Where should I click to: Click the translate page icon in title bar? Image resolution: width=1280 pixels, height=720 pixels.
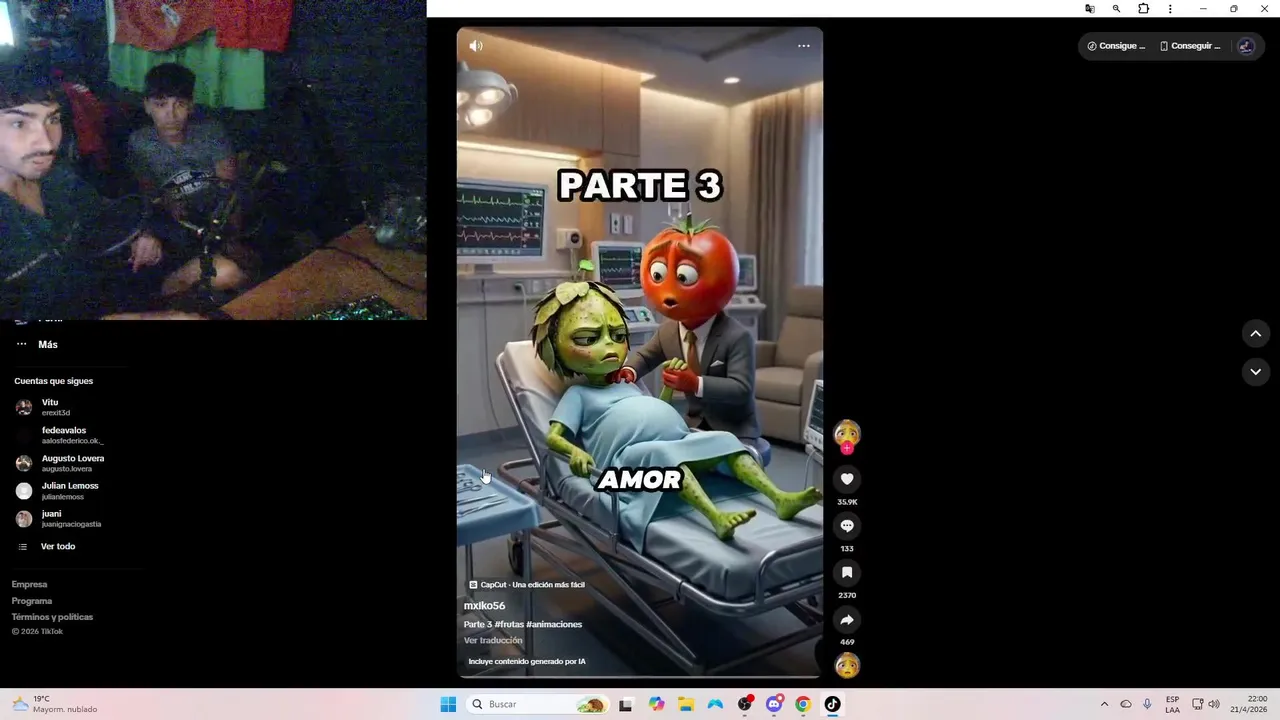[1090, 9]
